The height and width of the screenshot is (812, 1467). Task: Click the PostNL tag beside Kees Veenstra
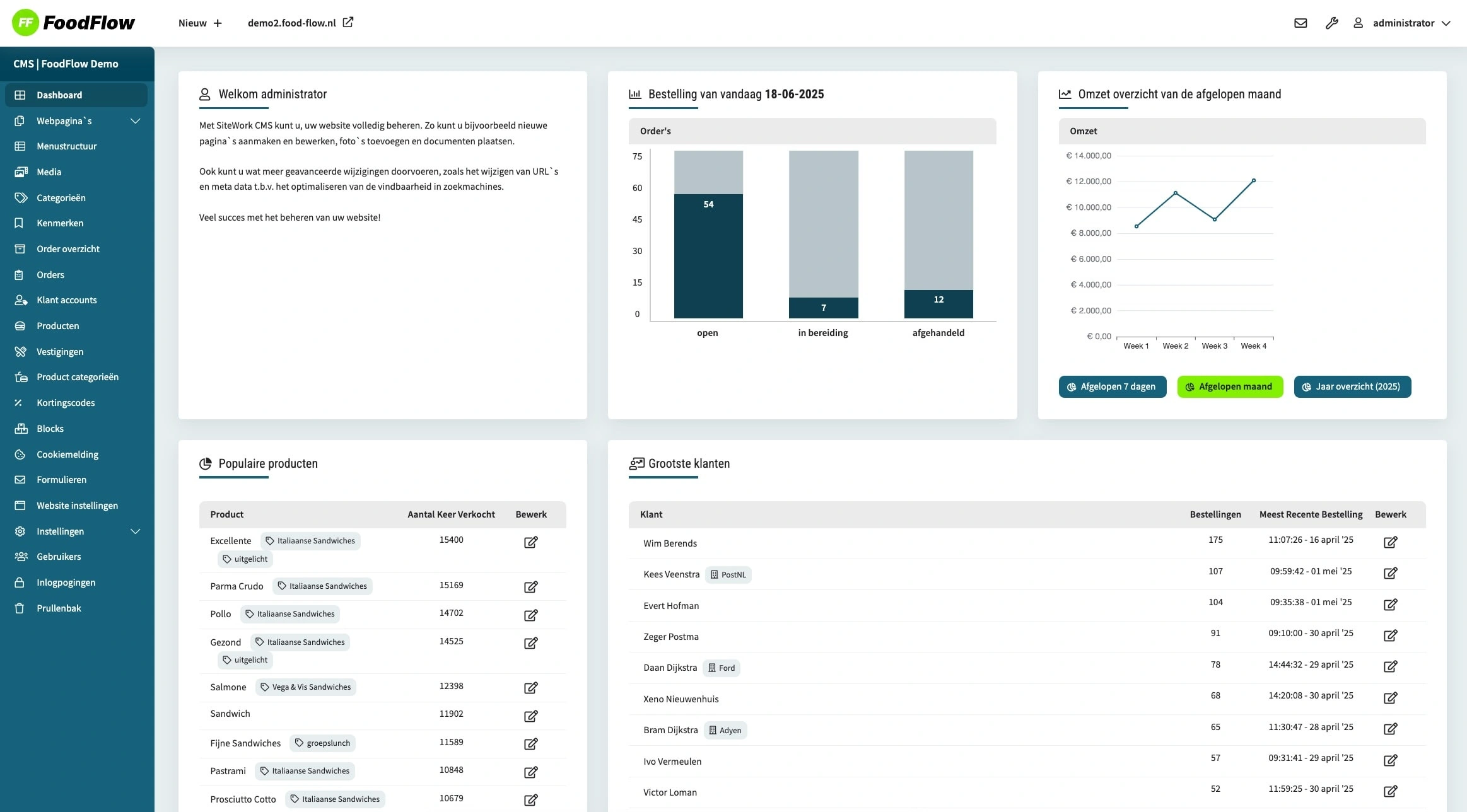coord(728,574)
